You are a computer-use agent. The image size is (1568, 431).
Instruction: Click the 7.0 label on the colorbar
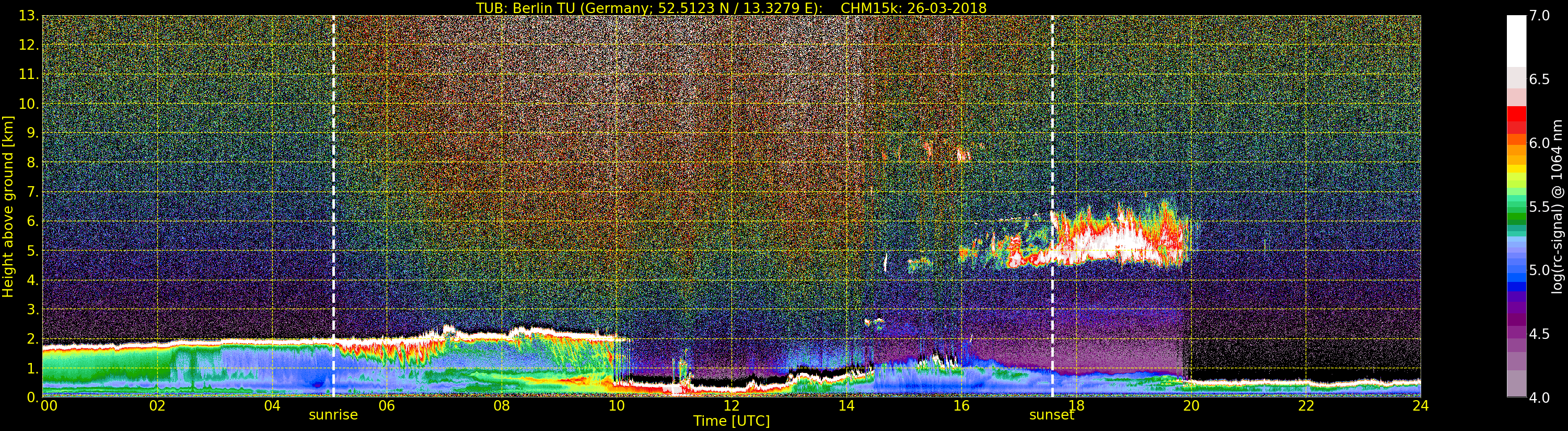(x=1540, y=16)
